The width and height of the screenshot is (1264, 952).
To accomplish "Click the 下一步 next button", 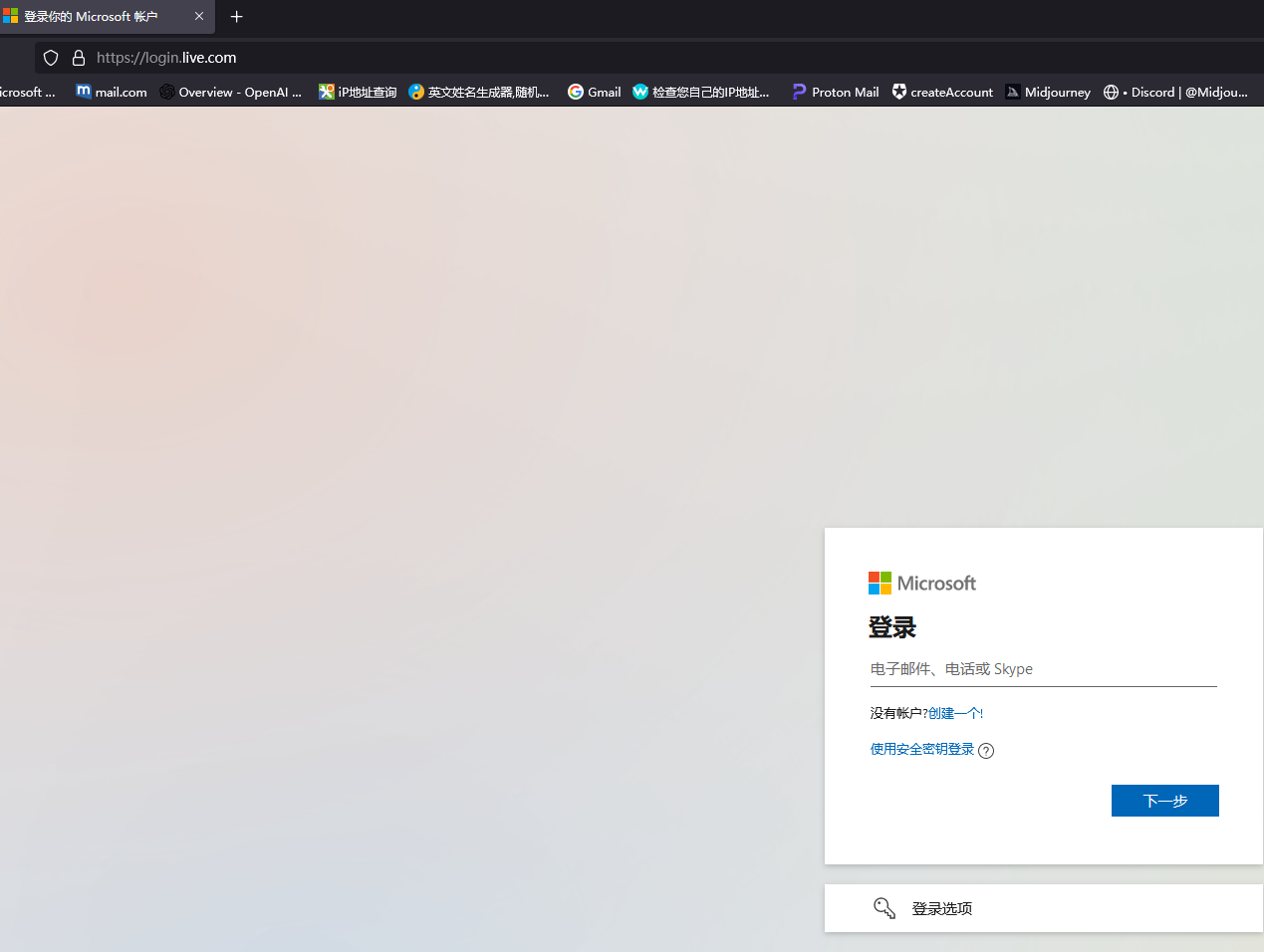I will pos(1165,801).
